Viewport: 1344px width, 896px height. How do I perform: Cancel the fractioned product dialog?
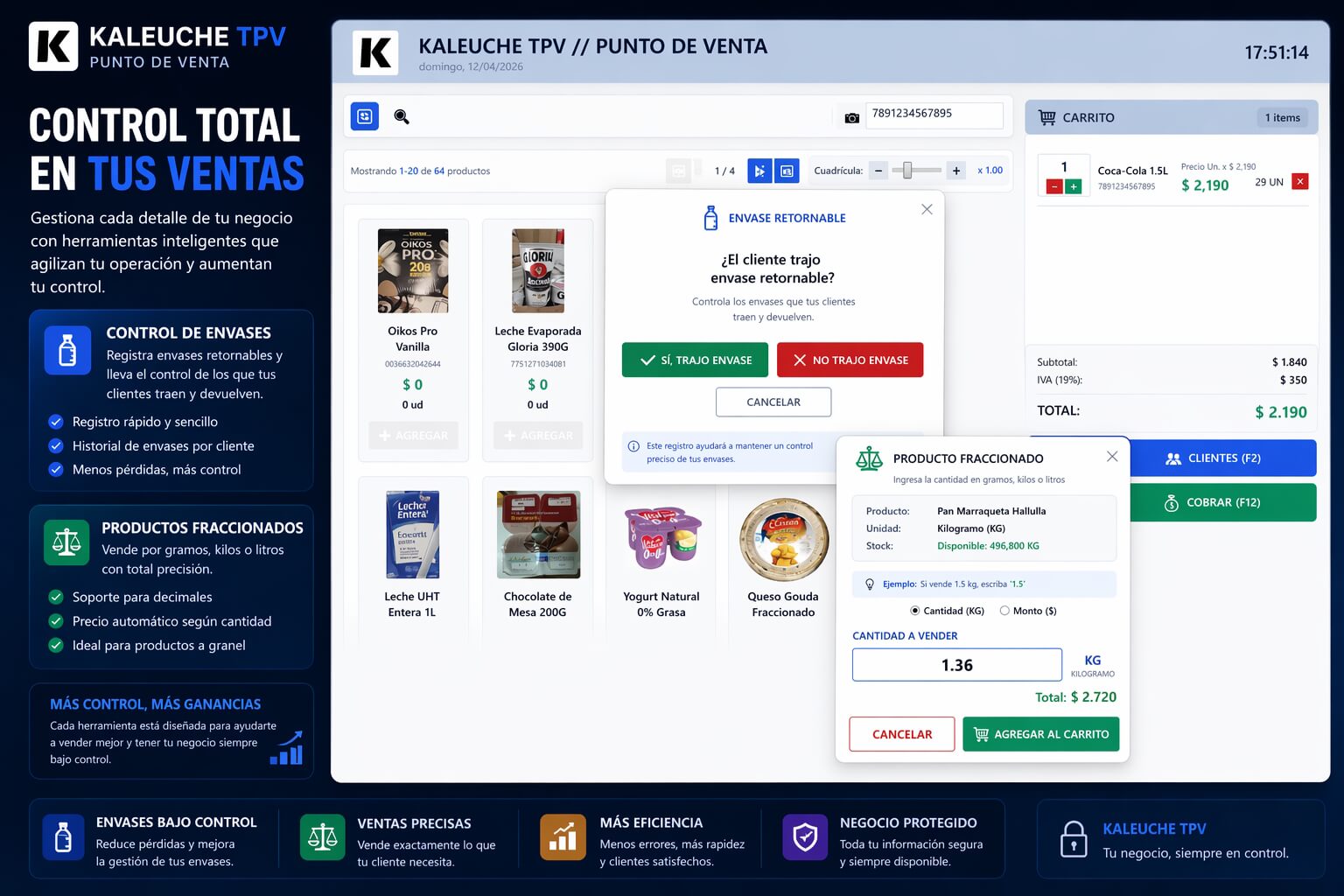902,734
